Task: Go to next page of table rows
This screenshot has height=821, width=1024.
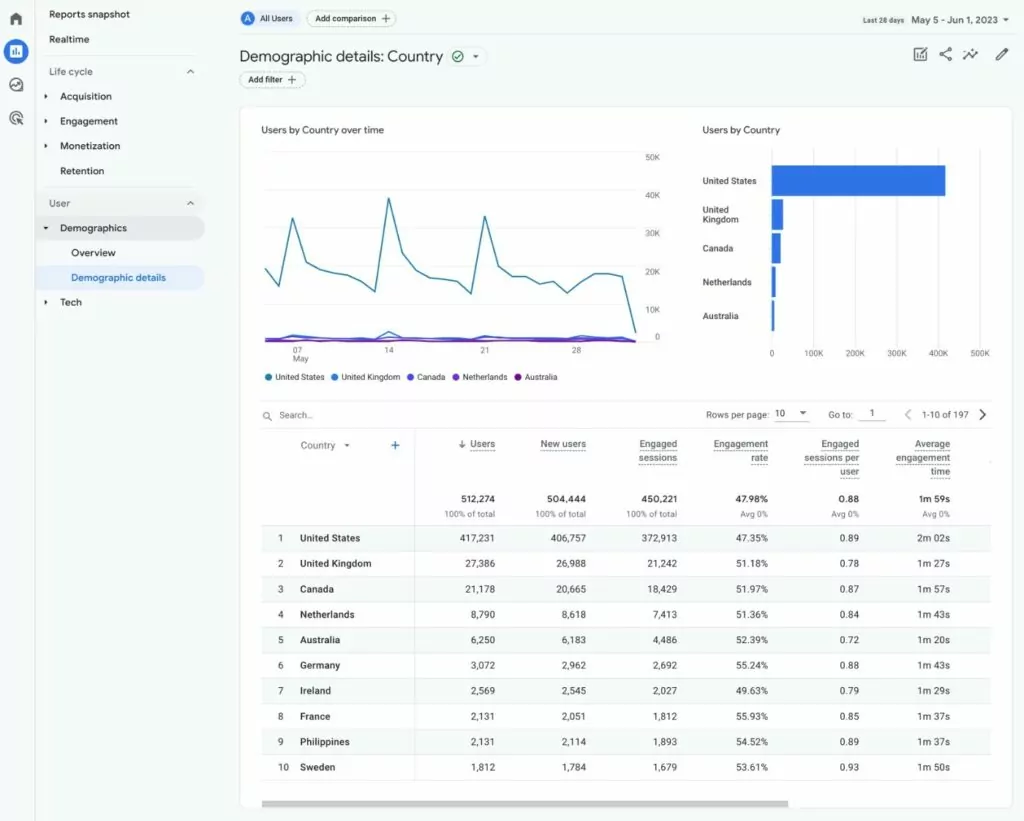Action: click(983, 415)
